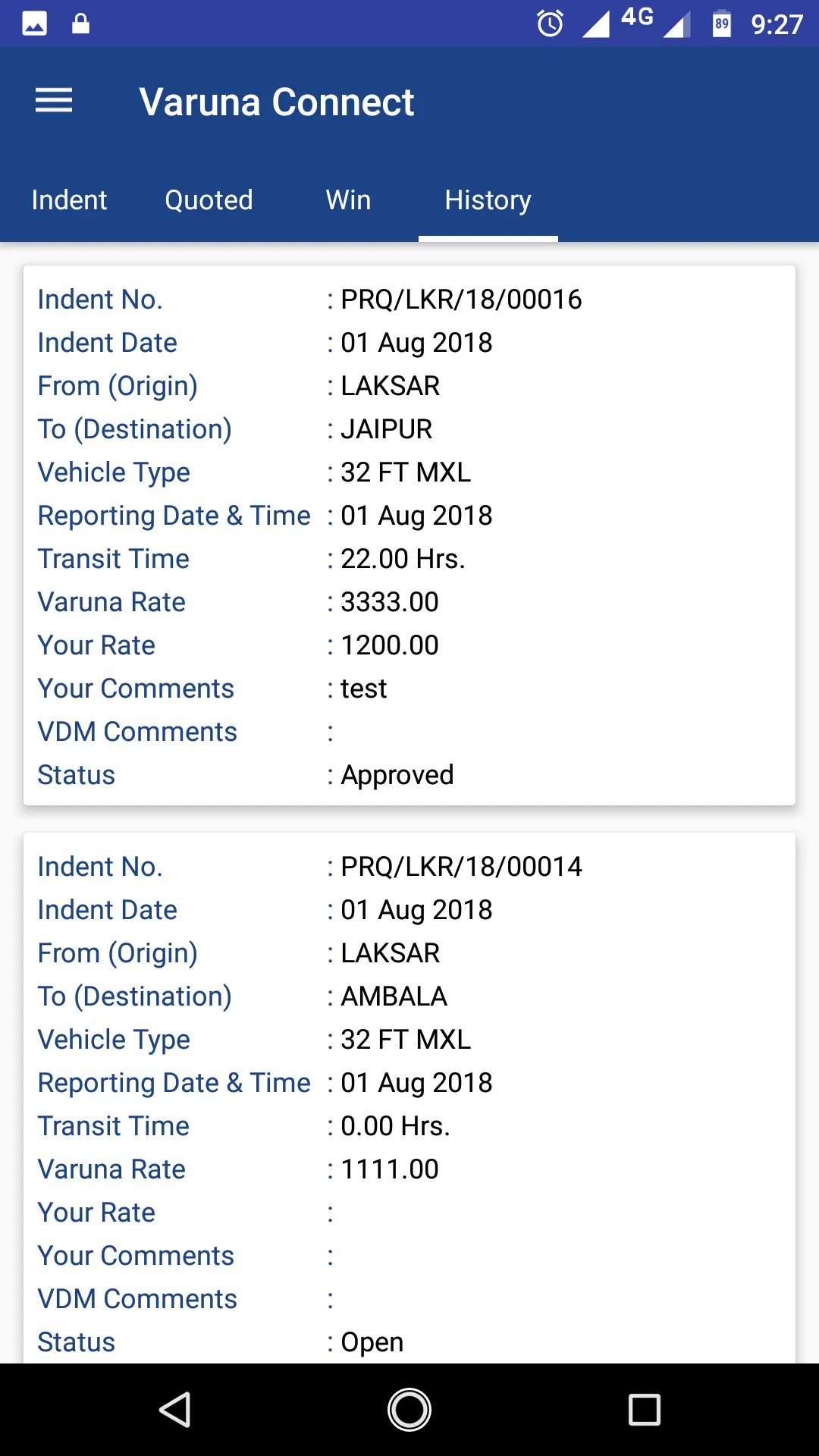
Task: Tap the Android back button
Action: coord(175,1410)
